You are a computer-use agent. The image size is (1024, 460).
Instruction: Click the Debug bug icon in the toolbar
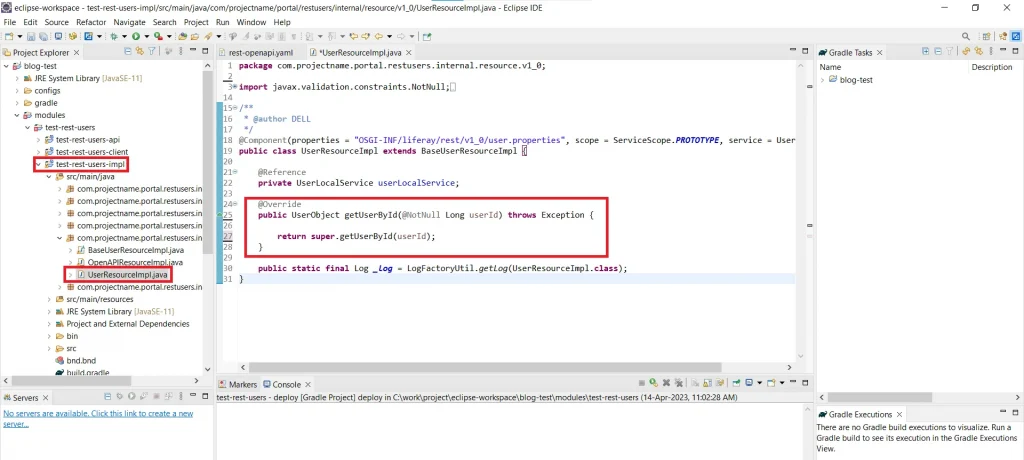pos(113,37)
